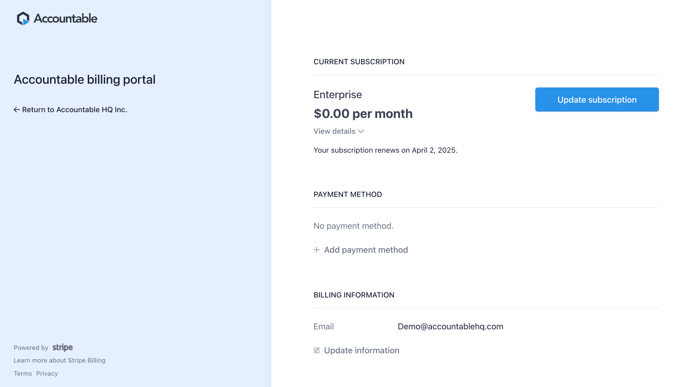This screenshot has height=387, width=688.
Task: Click the Accountable wordmark text
Action: (65, 18)
